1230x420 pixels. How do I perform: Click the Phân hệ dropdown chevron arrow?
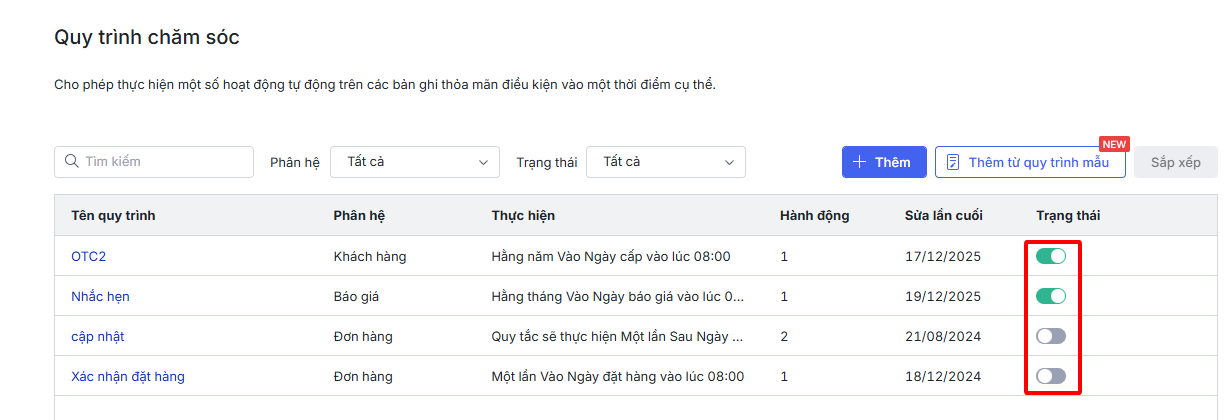click(x=484, y=162)
